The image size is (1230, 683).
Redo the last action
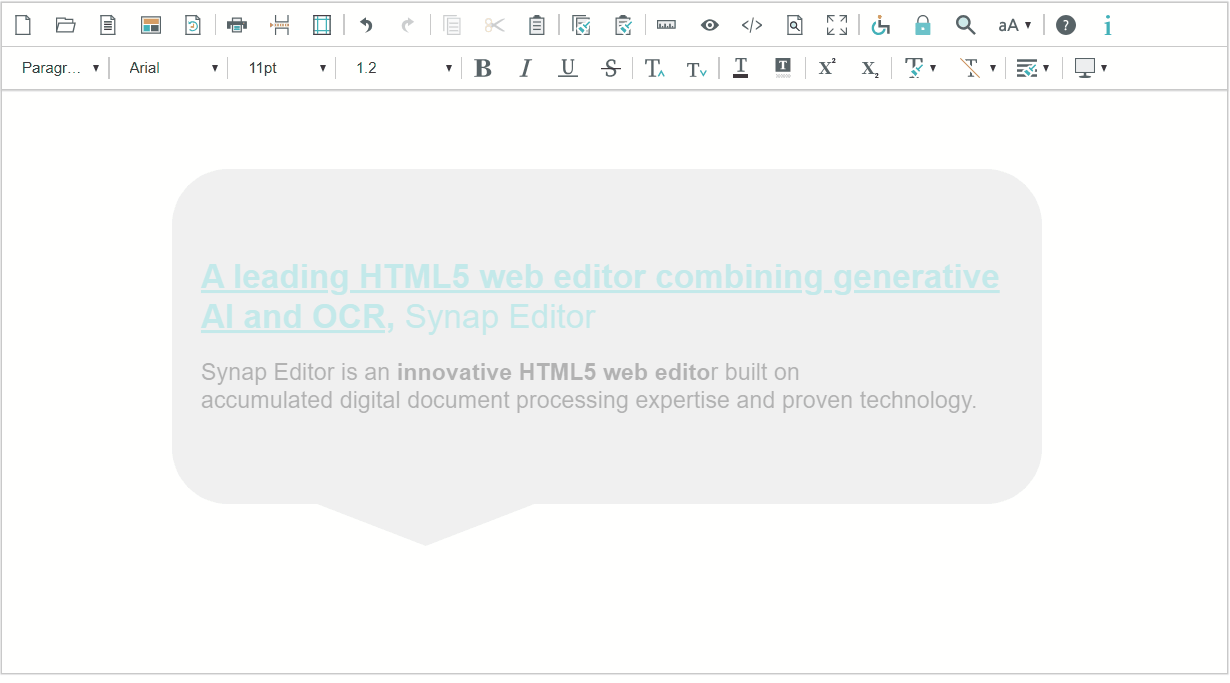tap(408, 25)
